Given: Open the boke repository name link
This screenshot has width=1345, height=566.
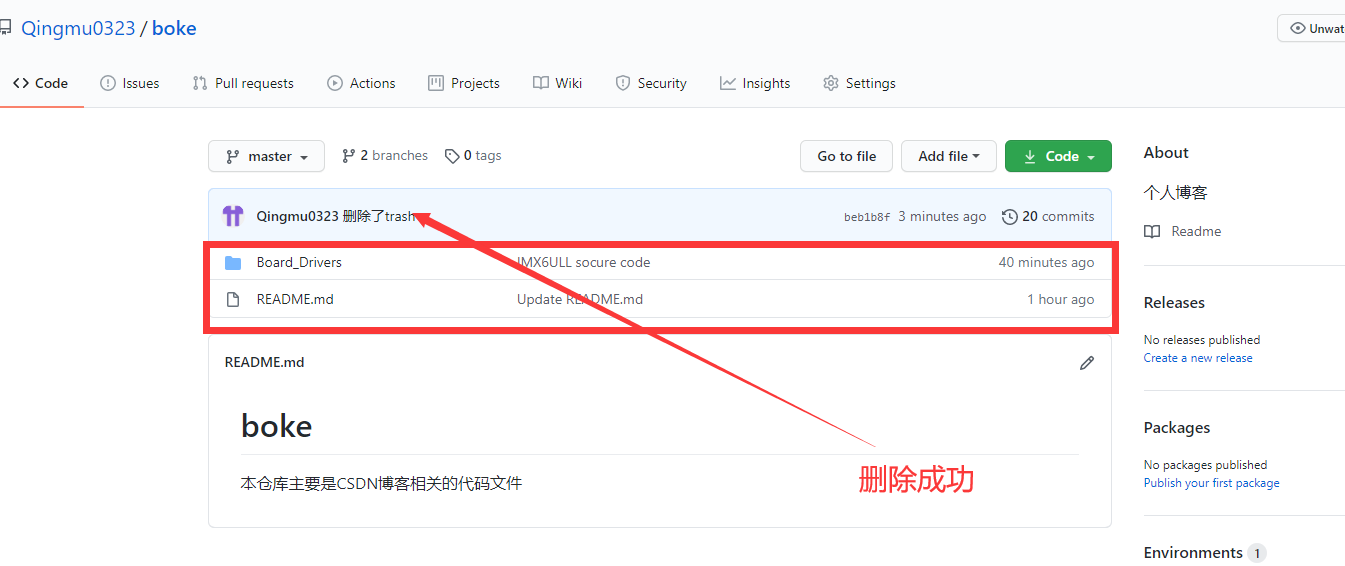Looking at the screenshot, I should click(174, 28).
